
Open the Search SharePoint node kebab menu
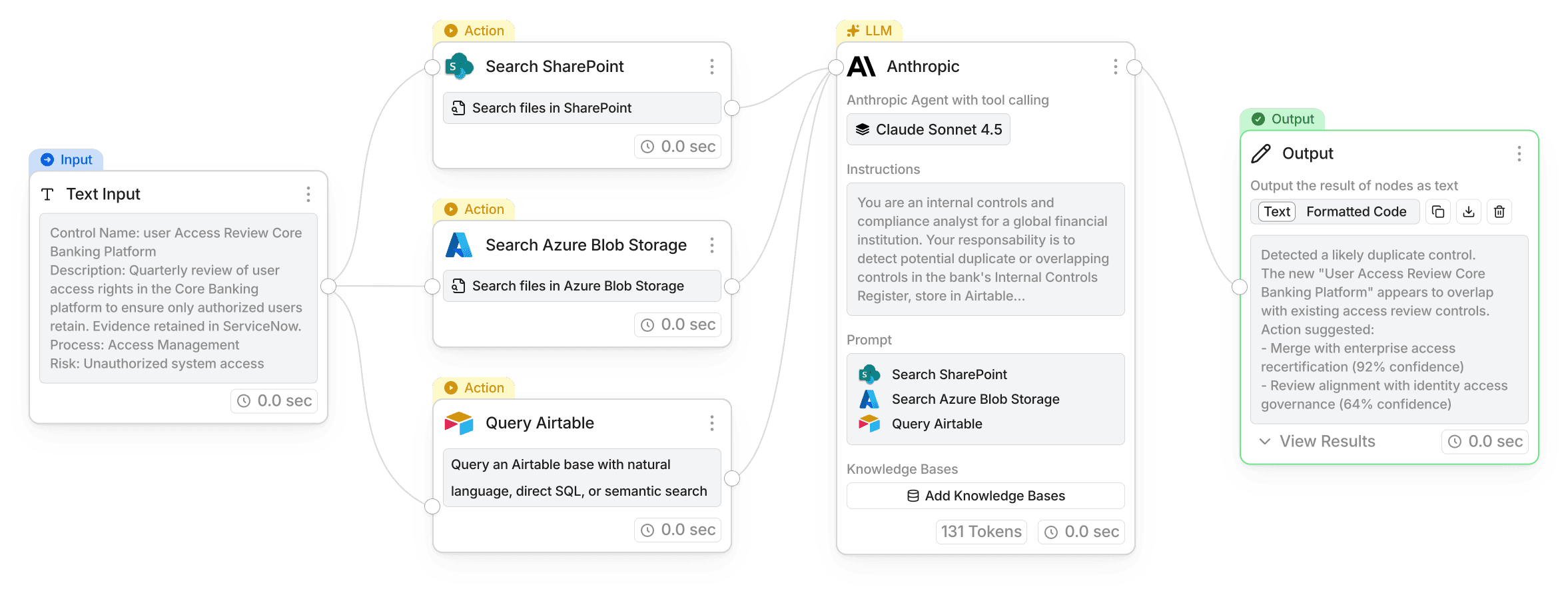(x=712, y=67)
